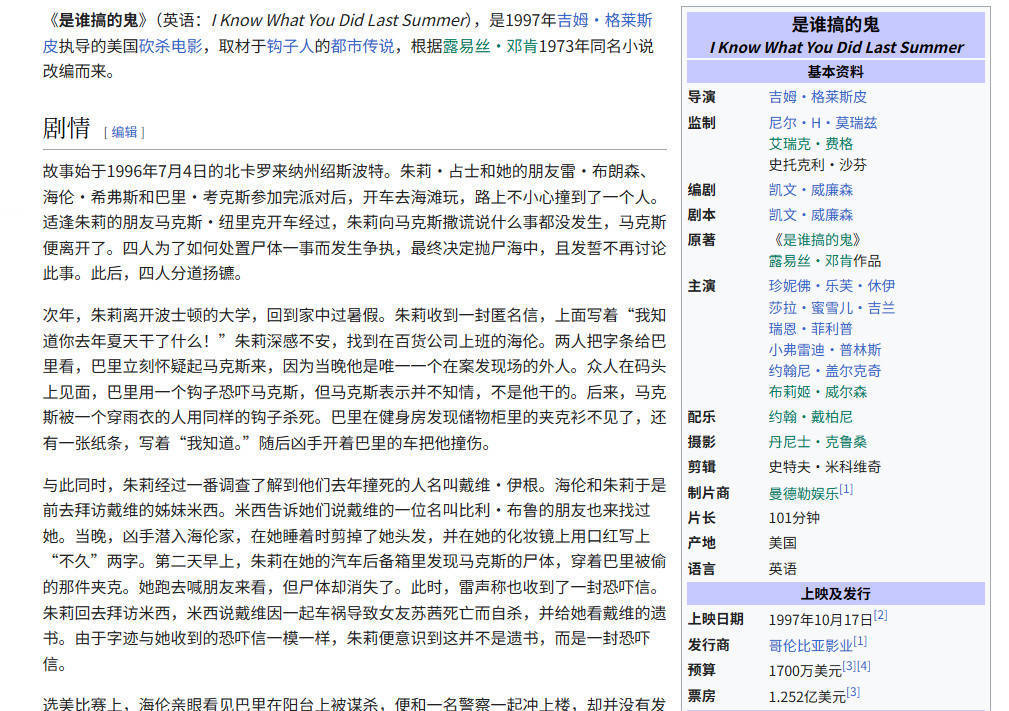Click 露易丝·邓肯 in the infobox 原著 row

coord(803,261)
